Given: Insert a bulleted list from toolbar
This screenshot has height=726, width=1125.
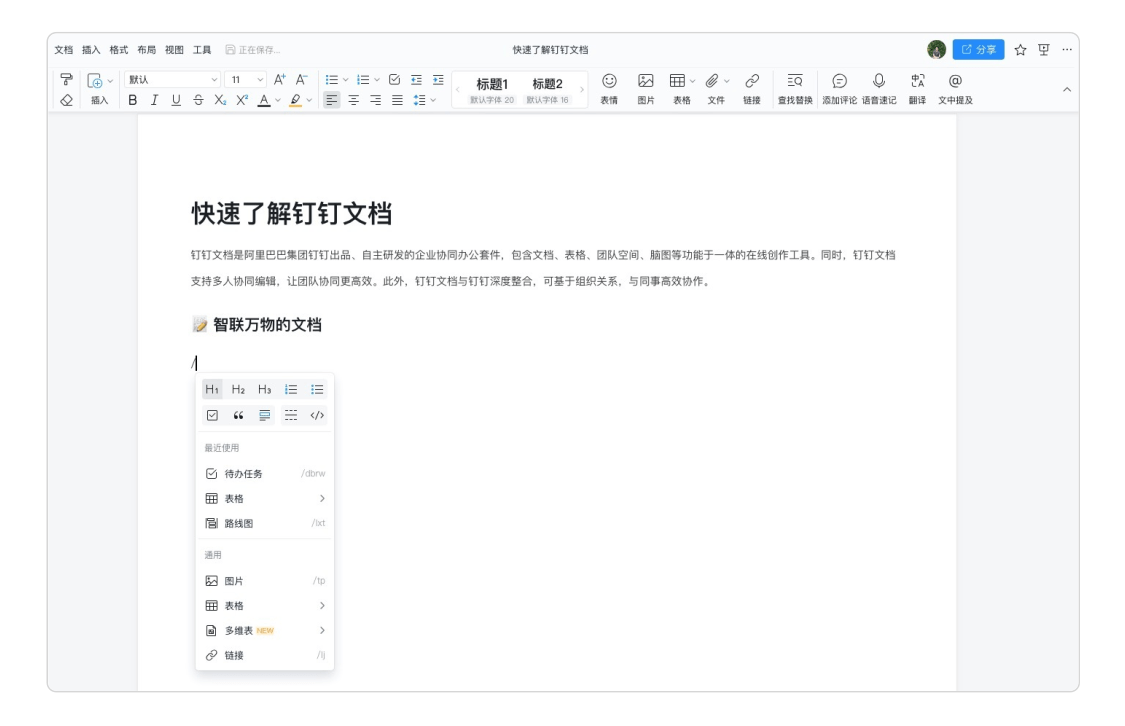Looking at the screenshot, I should (331, 80).
